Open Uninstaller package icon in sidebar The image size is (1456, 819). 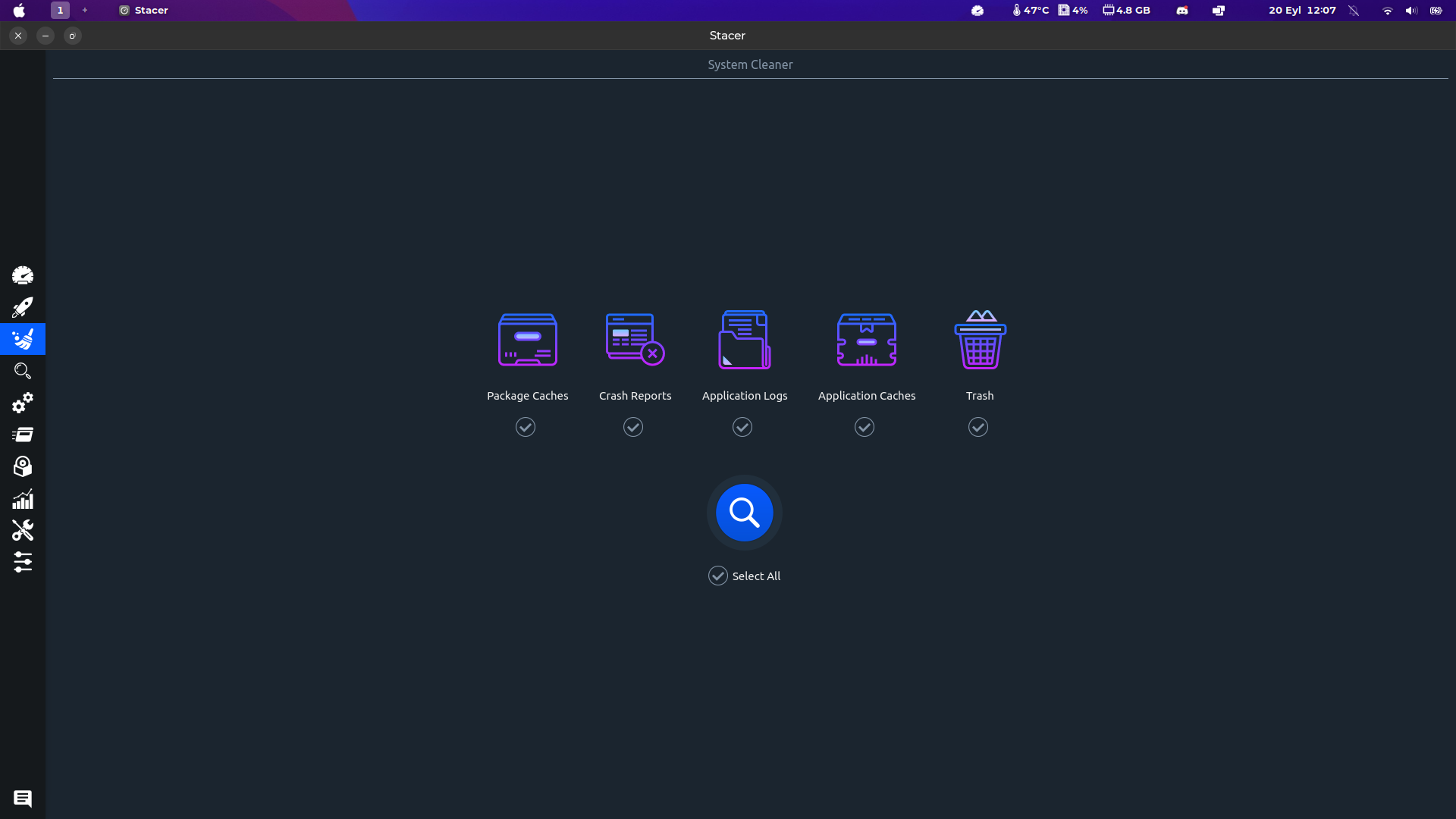click(23, 466)
